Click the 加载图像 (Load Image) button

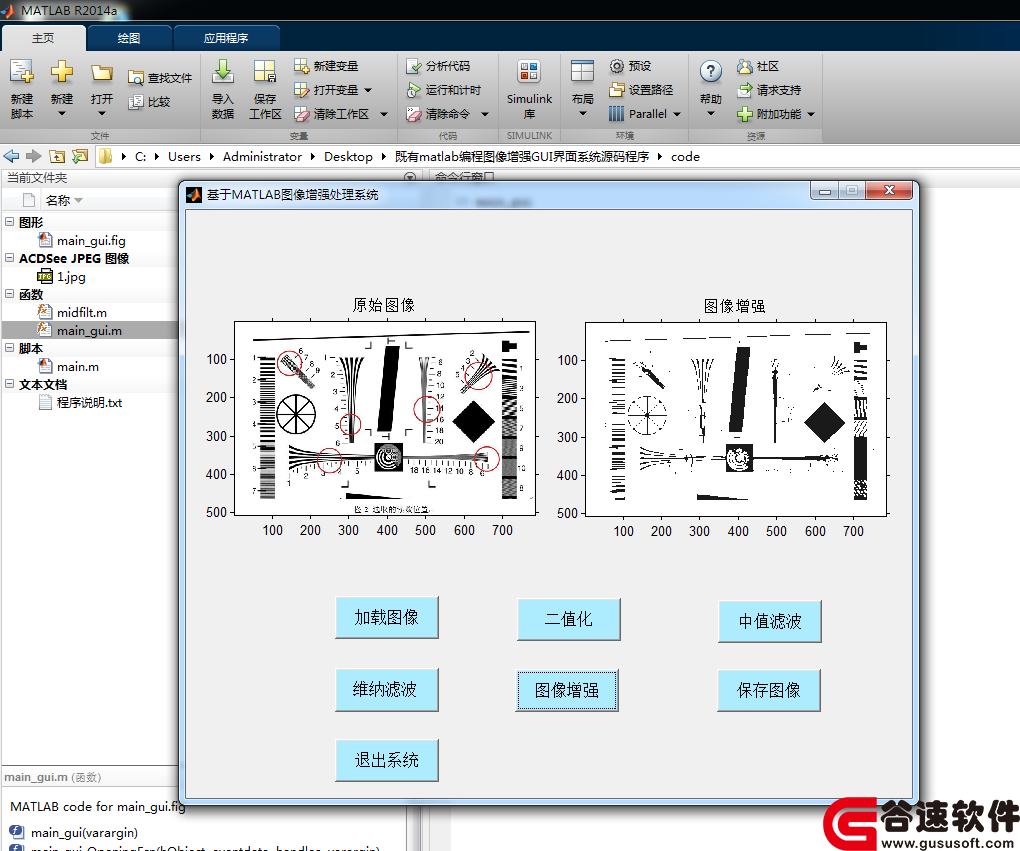click(386, 617)
